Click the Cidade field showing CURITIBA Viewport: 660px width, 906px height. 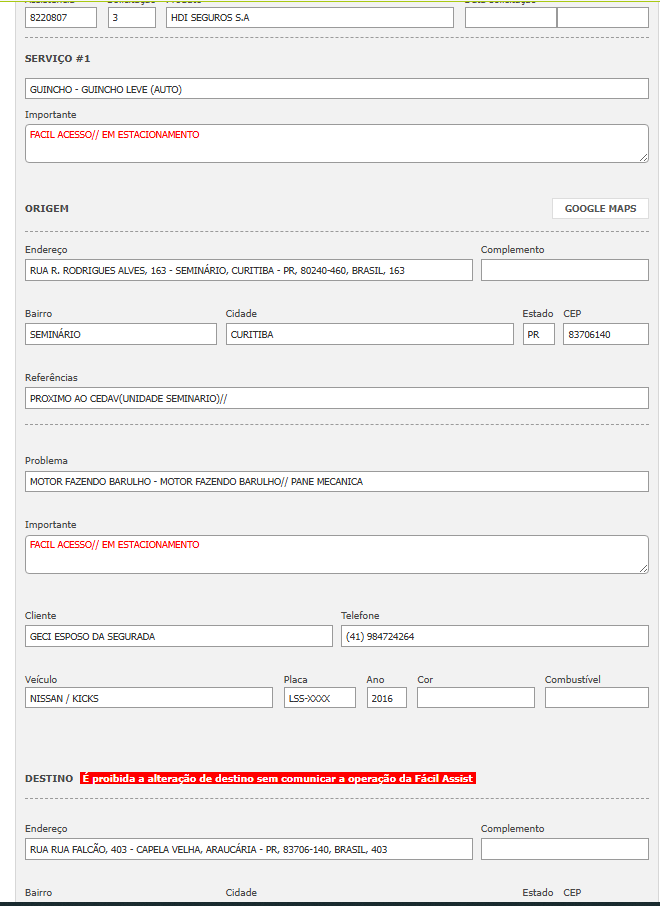click(369, 334)
